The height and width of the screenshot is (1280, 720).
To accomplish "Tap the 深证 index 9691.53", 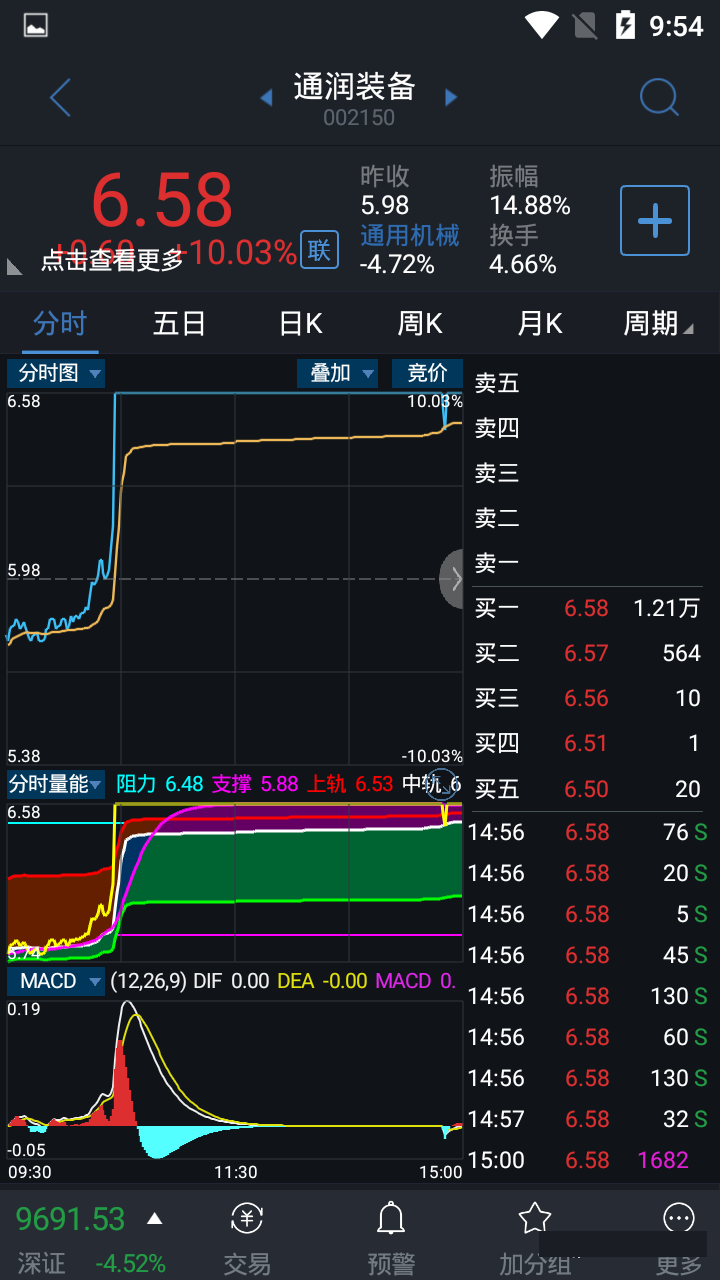I will point(70,1219).
